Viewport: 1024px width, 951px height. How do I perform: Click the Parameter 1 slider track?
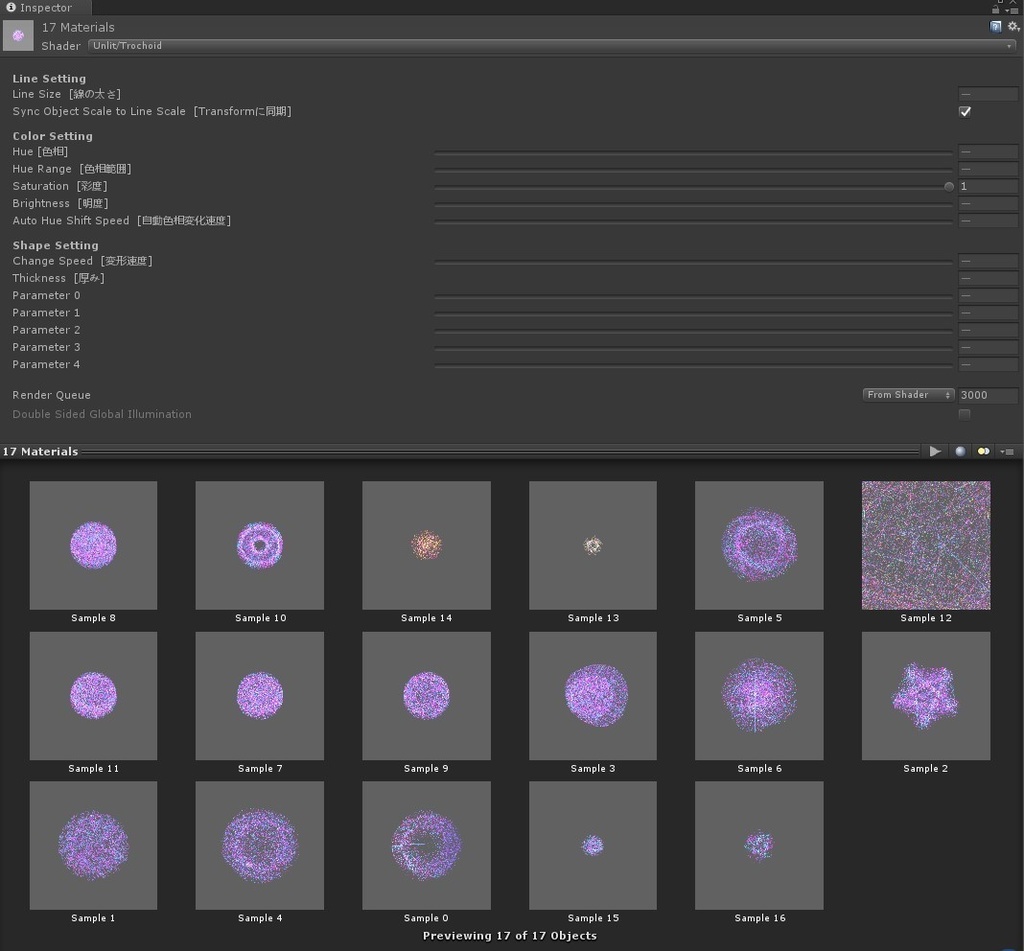tap(693, 313)
